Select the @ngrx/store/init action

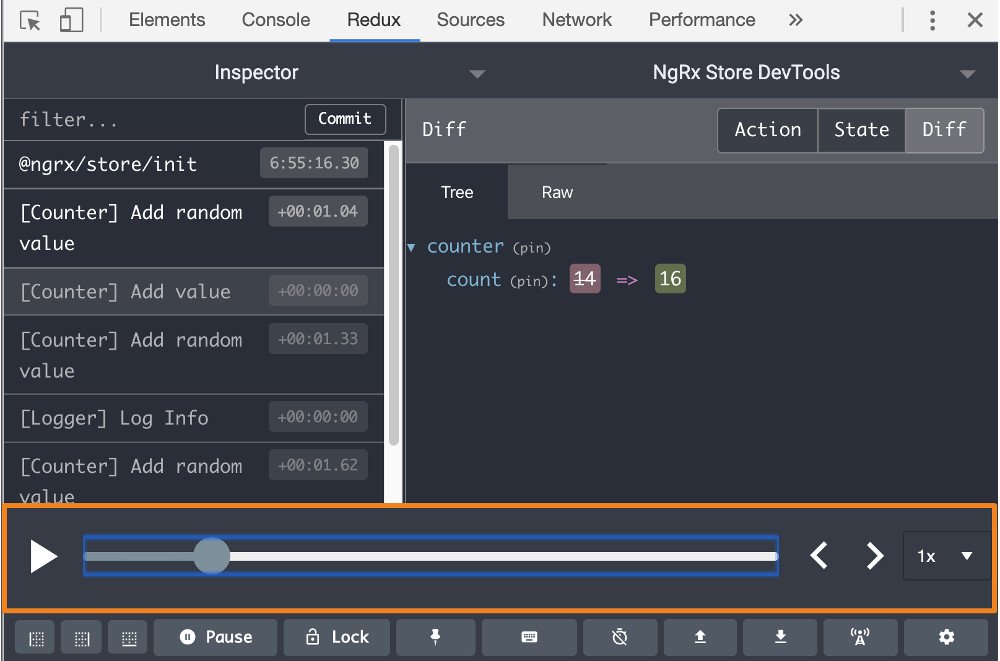point(194,164)
